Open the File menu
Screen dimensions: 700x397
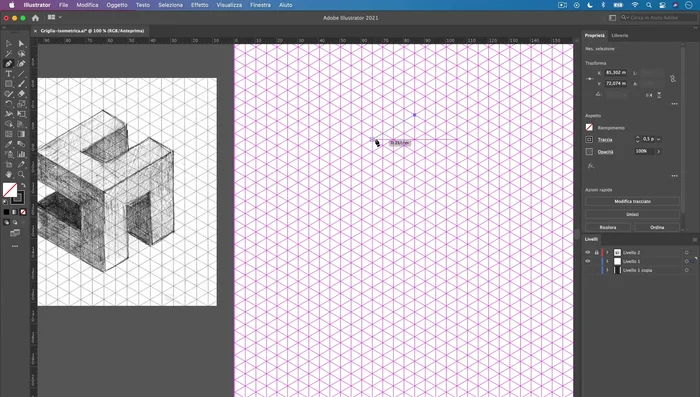[63, 5]
